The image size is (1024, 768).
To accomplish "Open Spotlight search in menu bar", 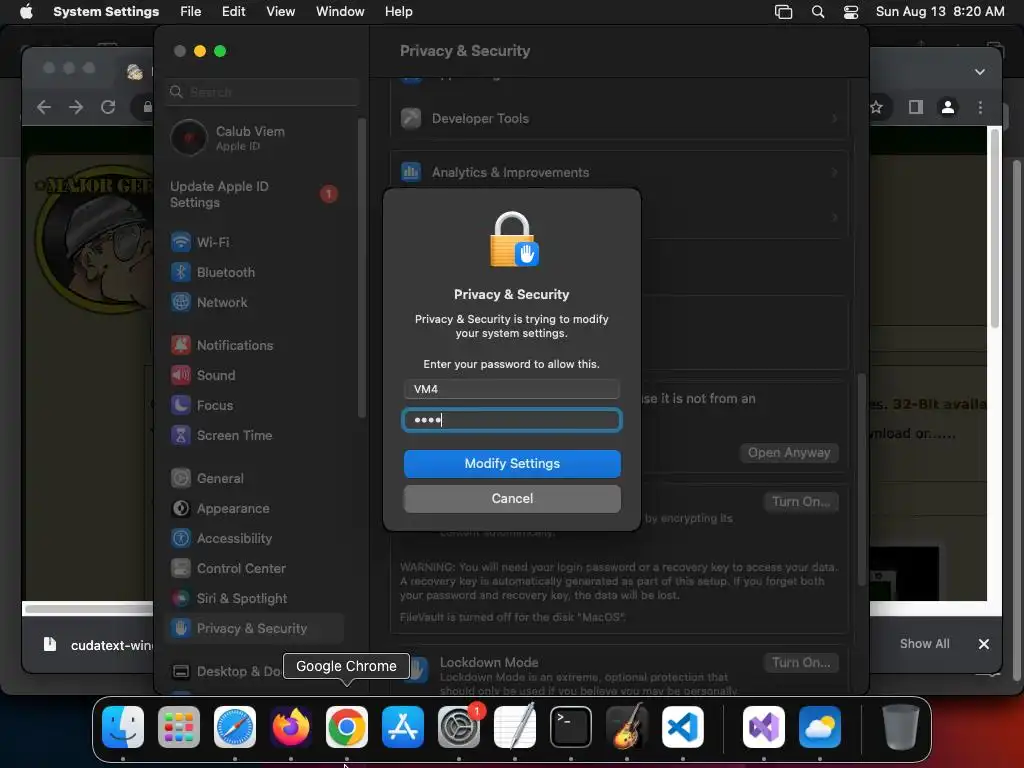I will pos(818,12).
